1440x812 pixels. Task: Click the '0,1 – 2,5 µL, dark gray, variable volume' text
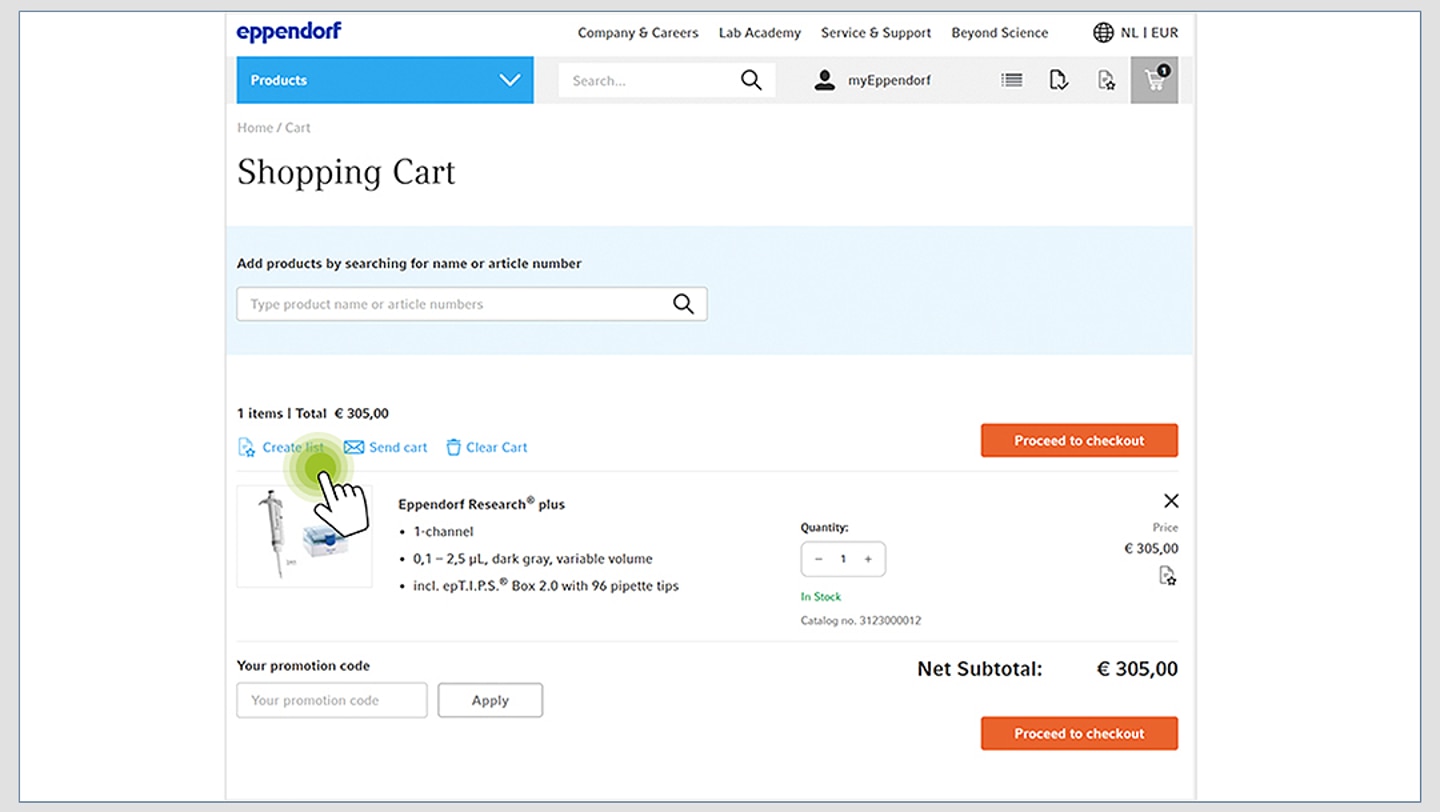[533, 559]
